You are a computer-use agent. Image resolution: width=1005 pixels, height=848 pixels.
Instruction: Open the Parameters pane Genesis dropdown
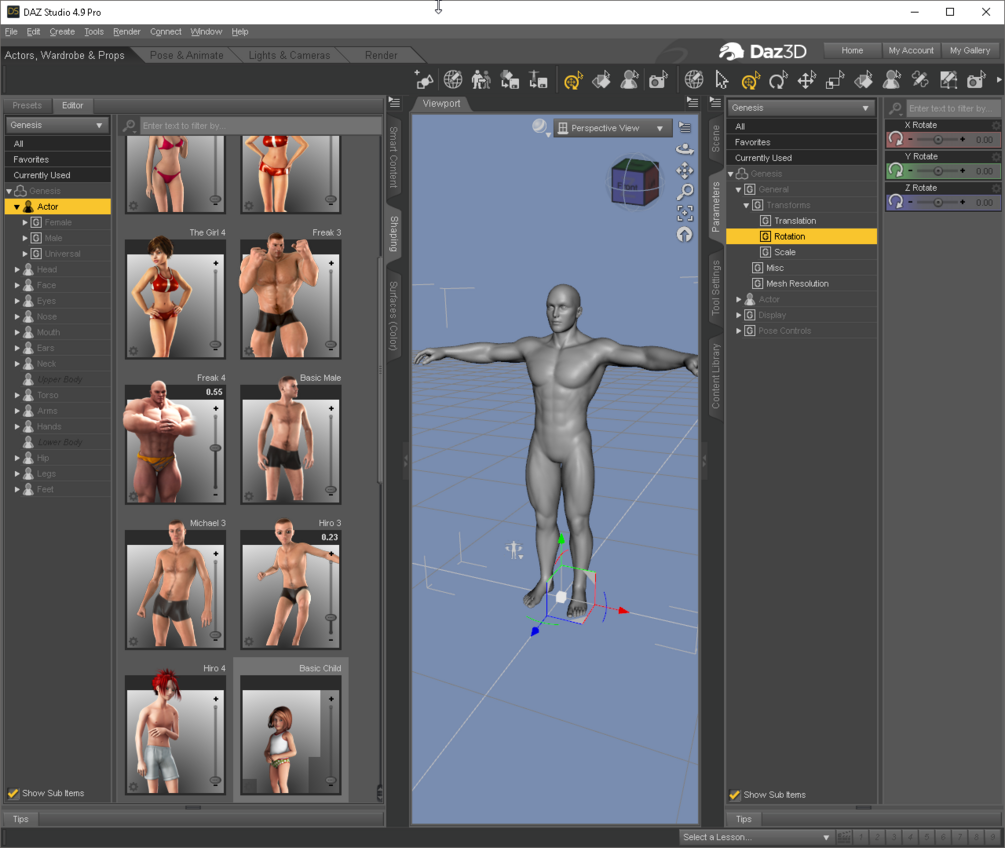pos(801,108)
